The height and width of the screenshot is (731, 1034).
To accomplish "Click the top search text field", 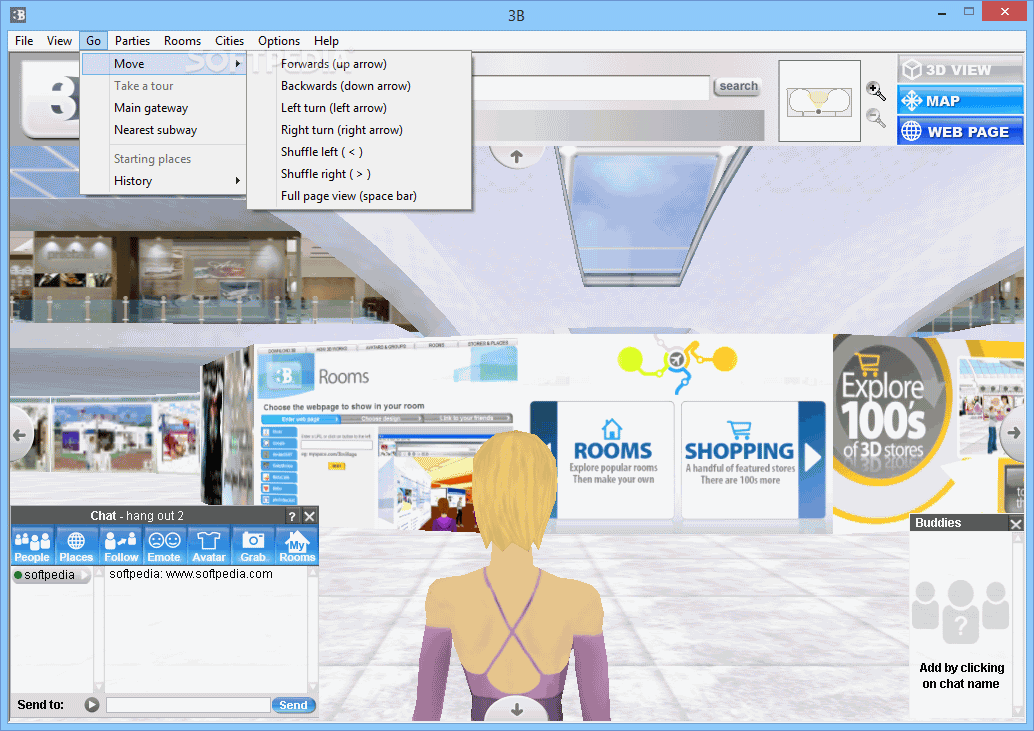I will [x=591, y=88].
